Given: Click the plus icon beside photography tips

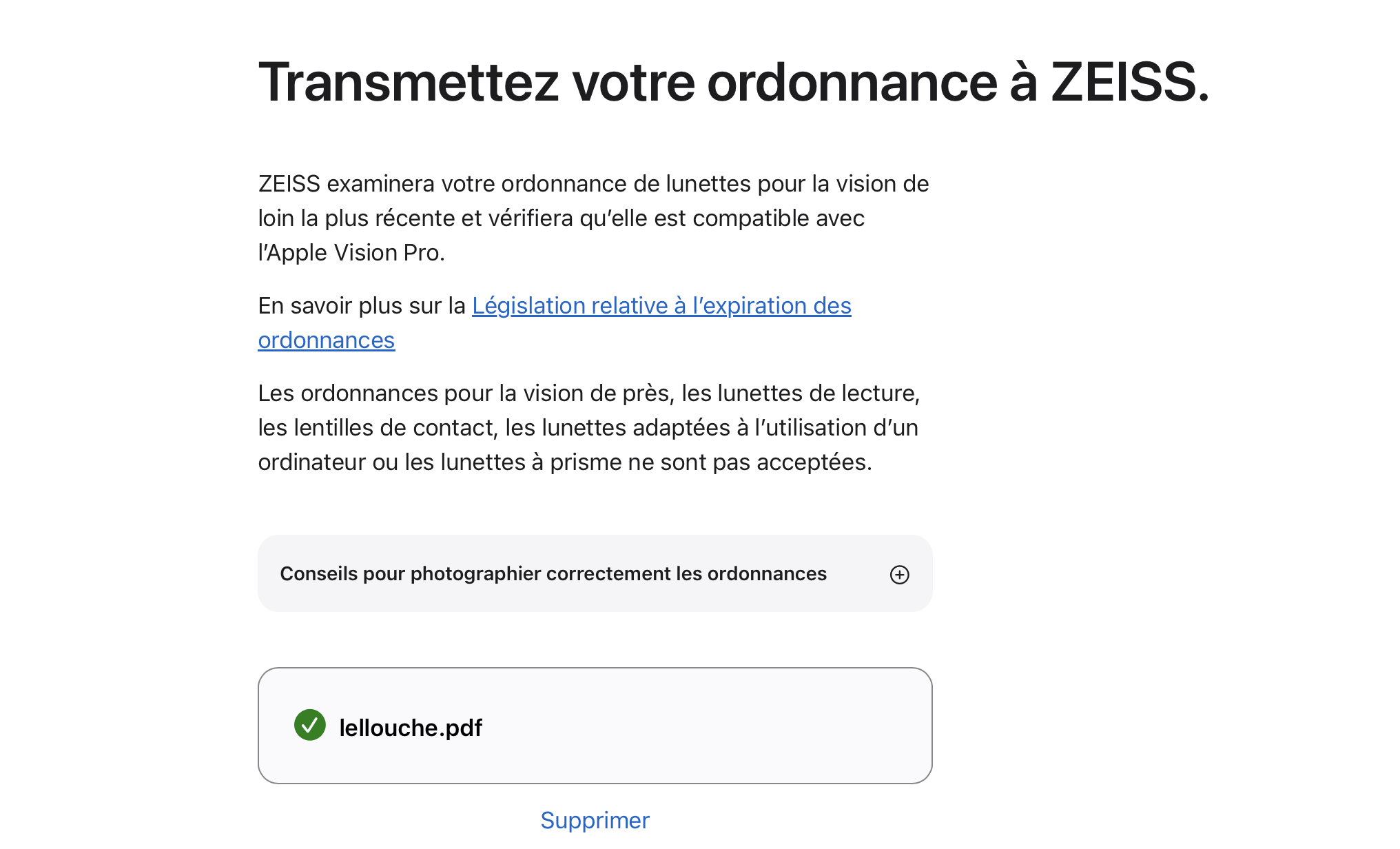Looking at the screenshot, I should point(899,574).
